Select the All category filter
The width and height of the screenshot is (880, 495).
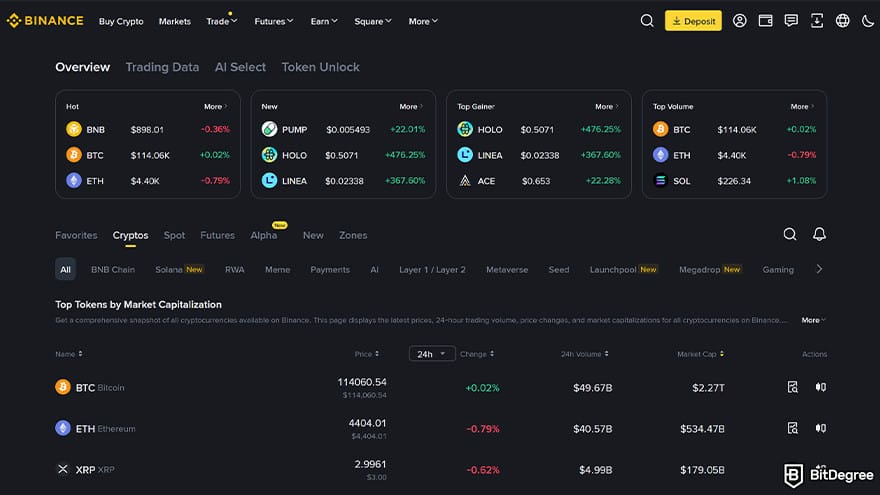(x=65, y=269)
